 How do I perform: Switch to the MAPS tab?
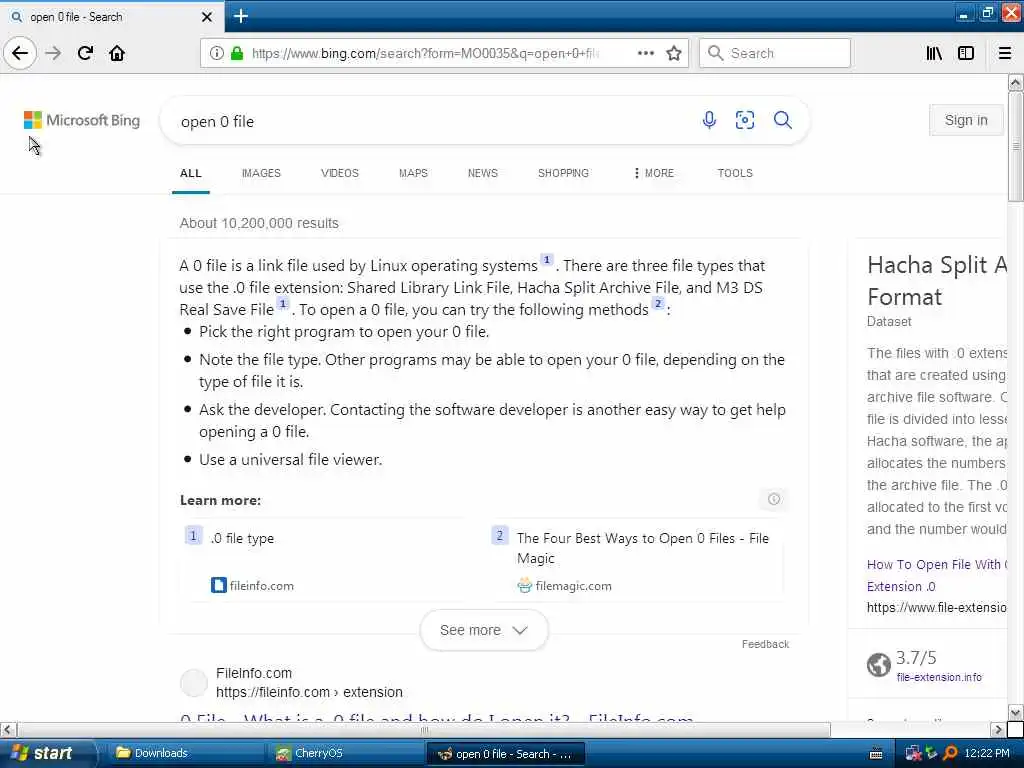tap(413, 173)
